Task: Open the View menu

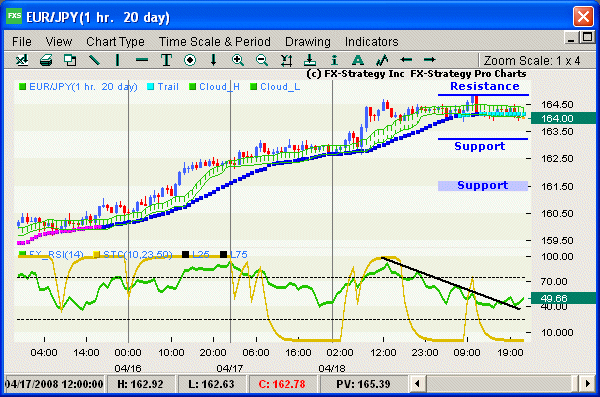Action: click(59, 41)
